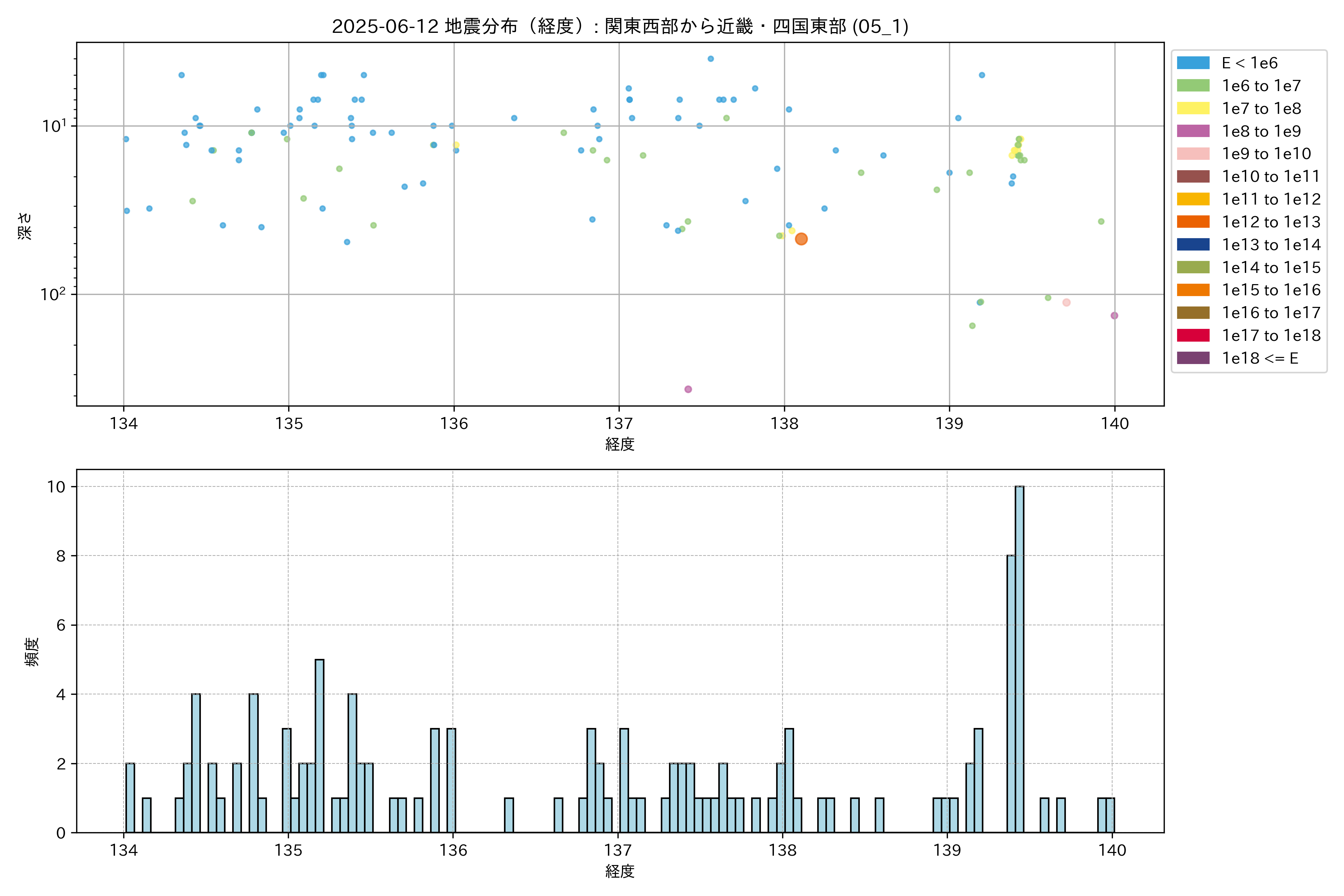Click the pink scatter point near longitude 139.7
Screen dimensions: 1344x896
(1066, 302)
